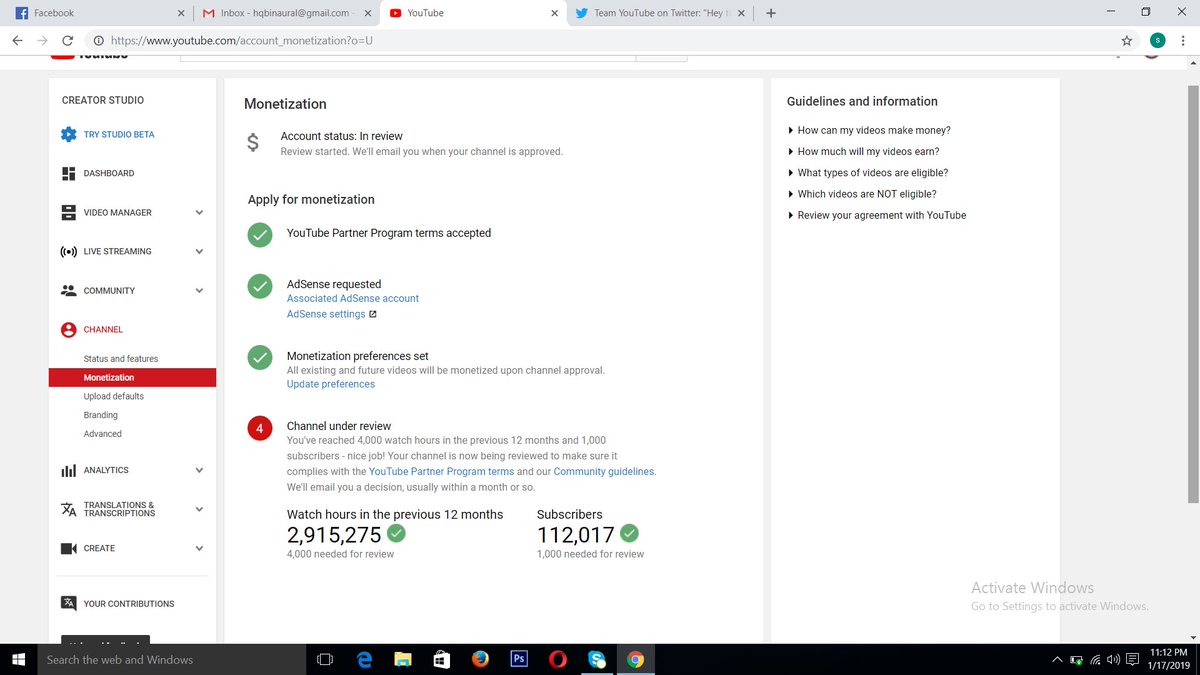Expand 'How can my videos make money?'
Viewport: 1200px width, 675px height.
tap(869, 130)
